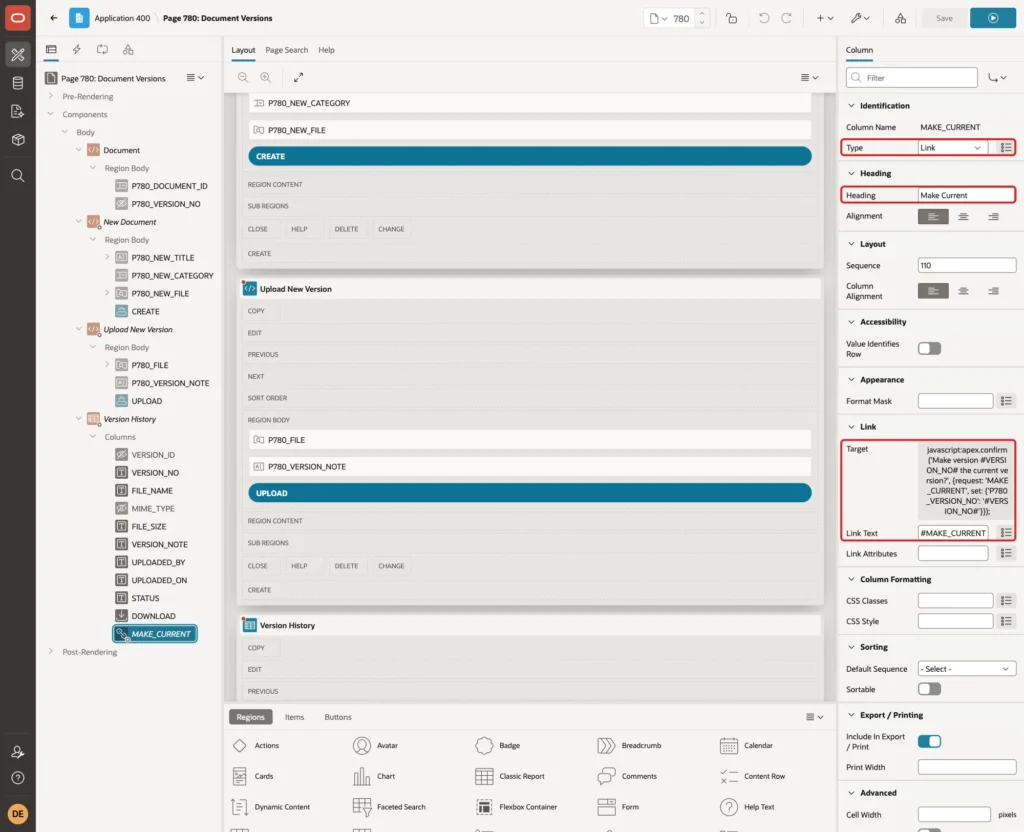The height and width of the screenshot is (832, 1024).
Task: Open the Page Shared Components tree tab
Action: tap(128, 50)
